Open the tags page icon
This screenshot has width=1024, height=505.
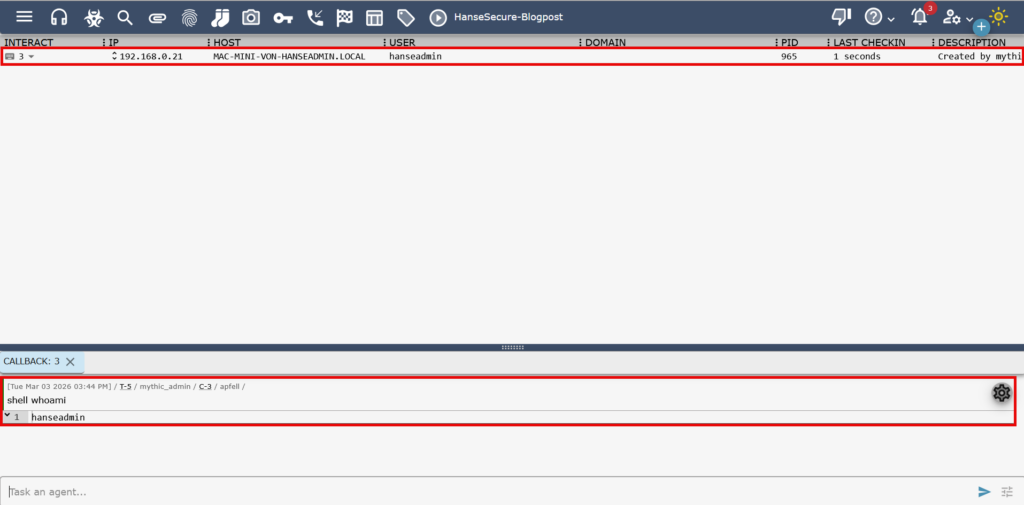click(405, 17)
